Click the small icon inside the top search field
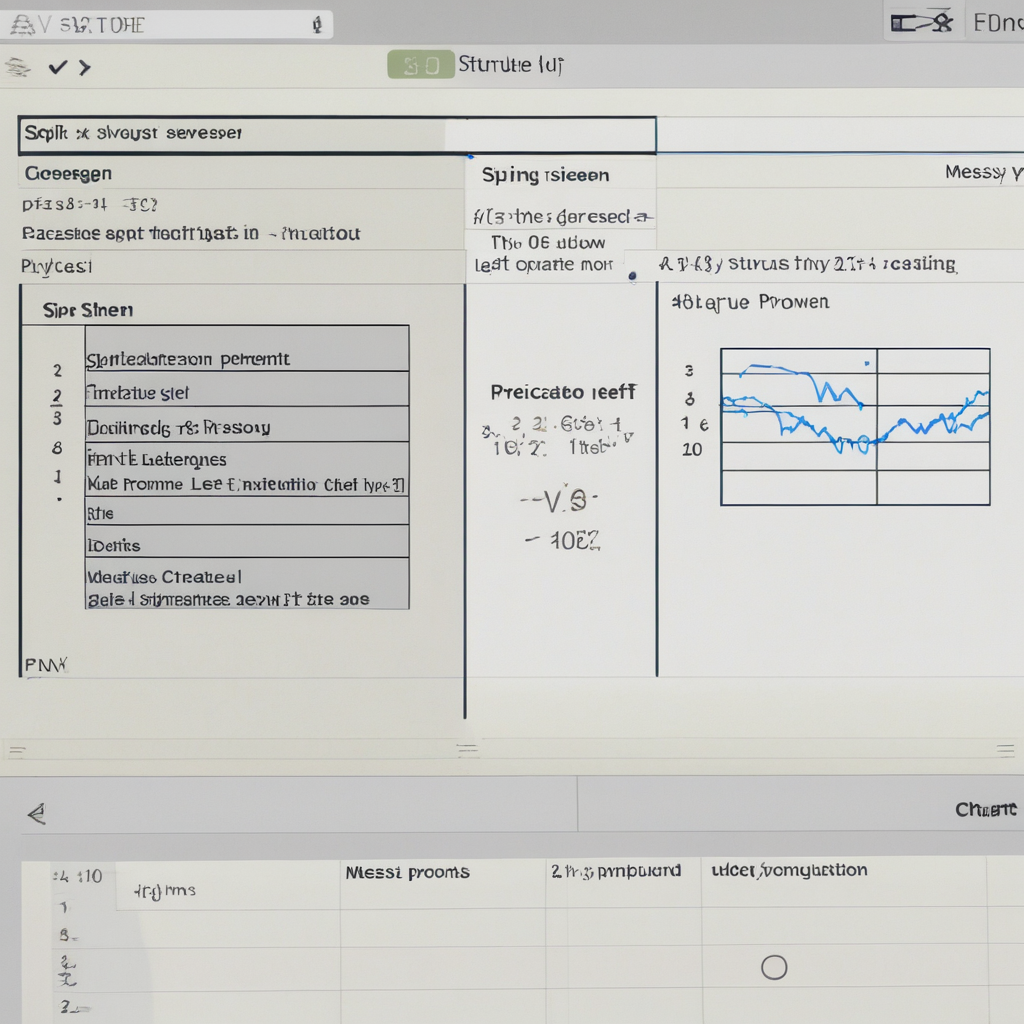1024x1024 pixels. [x=317, y=25]
